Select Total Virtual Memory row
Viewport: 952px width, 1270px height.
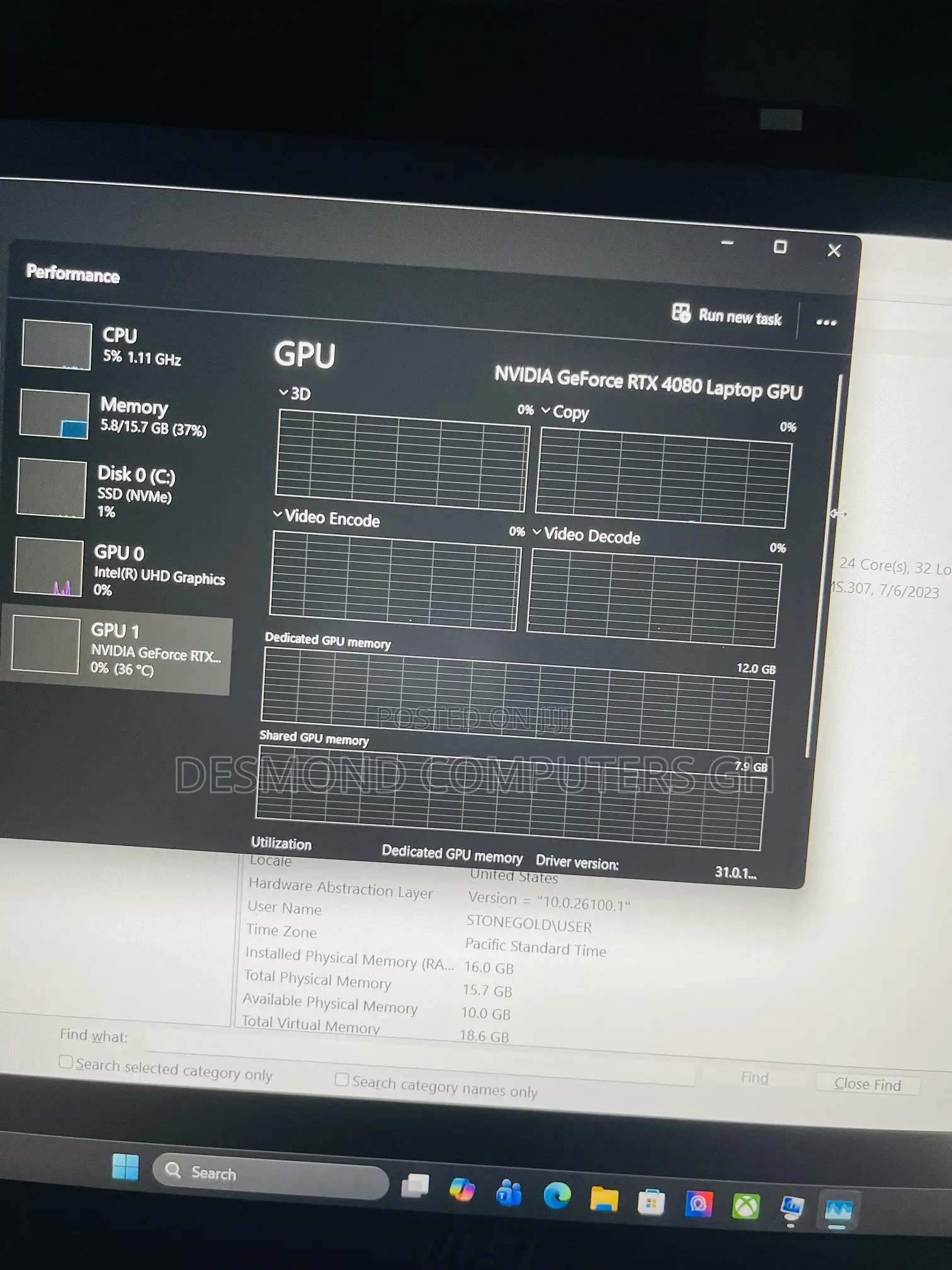pyautogui.click(x=375, y=1029)
